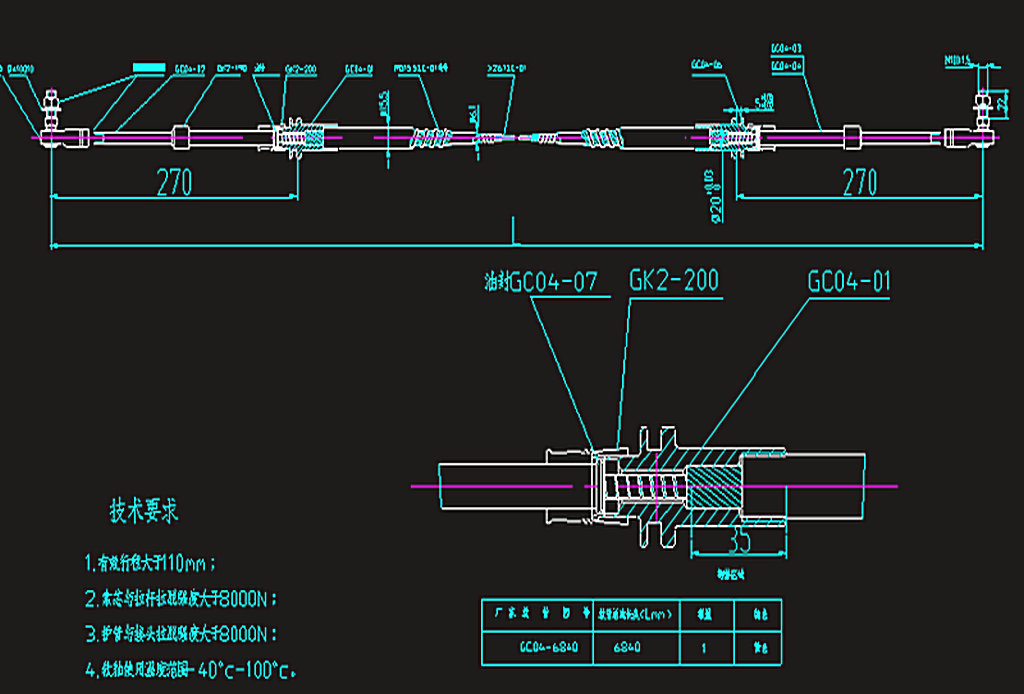Screen dimensions: 1024x694
Task: Click the GK2-200 label in detail view
Action: click(x=673, y=280)
